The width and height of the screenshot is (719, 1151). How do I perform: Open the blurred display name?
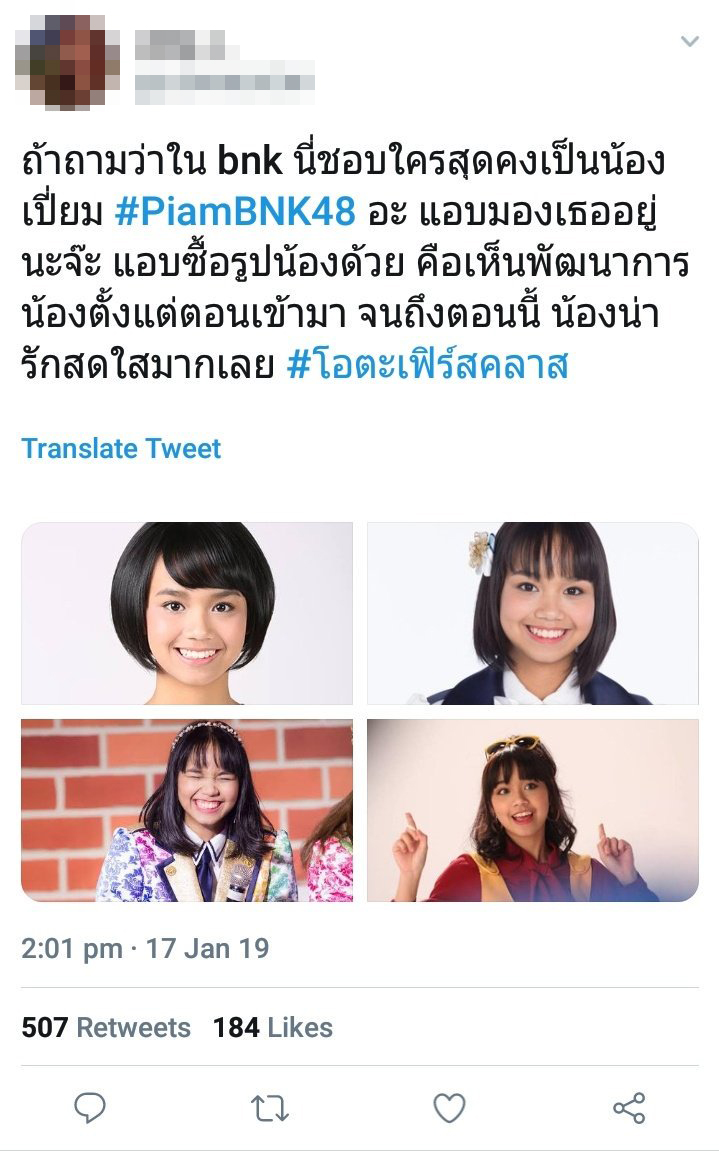coord(180,46)
